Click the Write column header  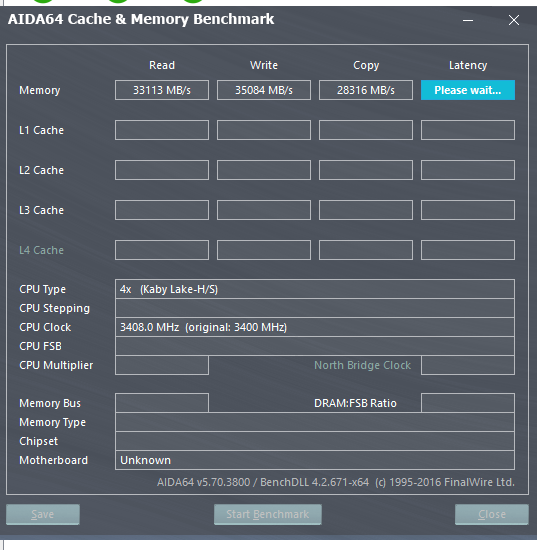(x=264, y=65)
